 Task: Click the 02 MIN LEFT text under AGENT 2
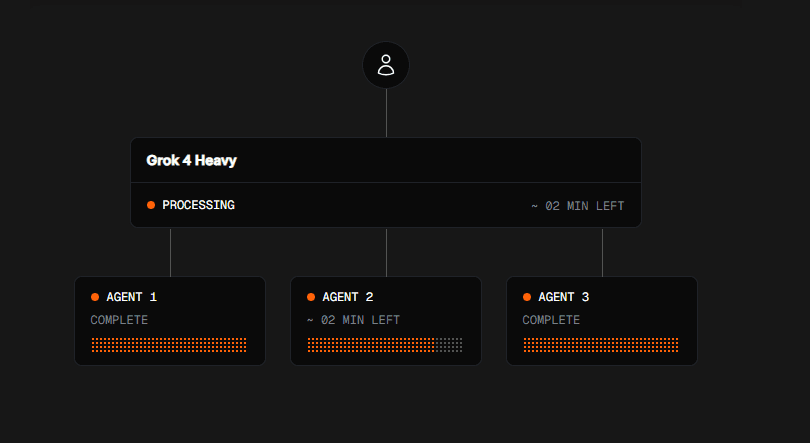(x=353, y=320)
